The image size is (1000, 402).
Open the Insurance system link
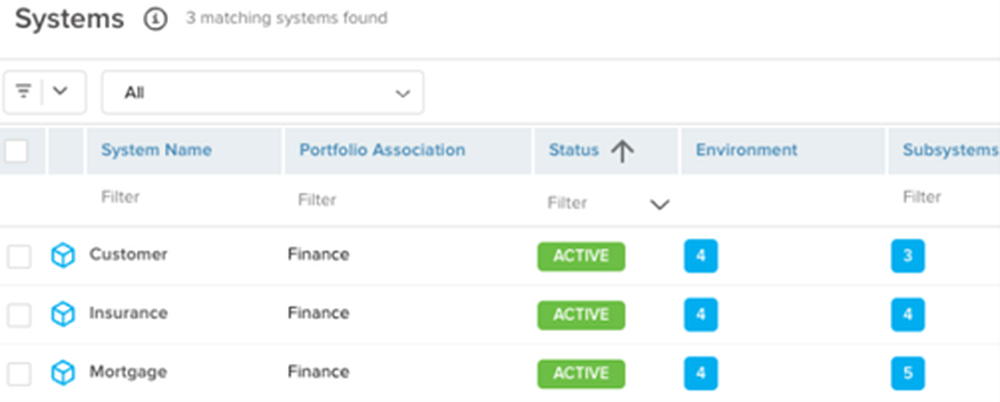(x=128, y=313)
